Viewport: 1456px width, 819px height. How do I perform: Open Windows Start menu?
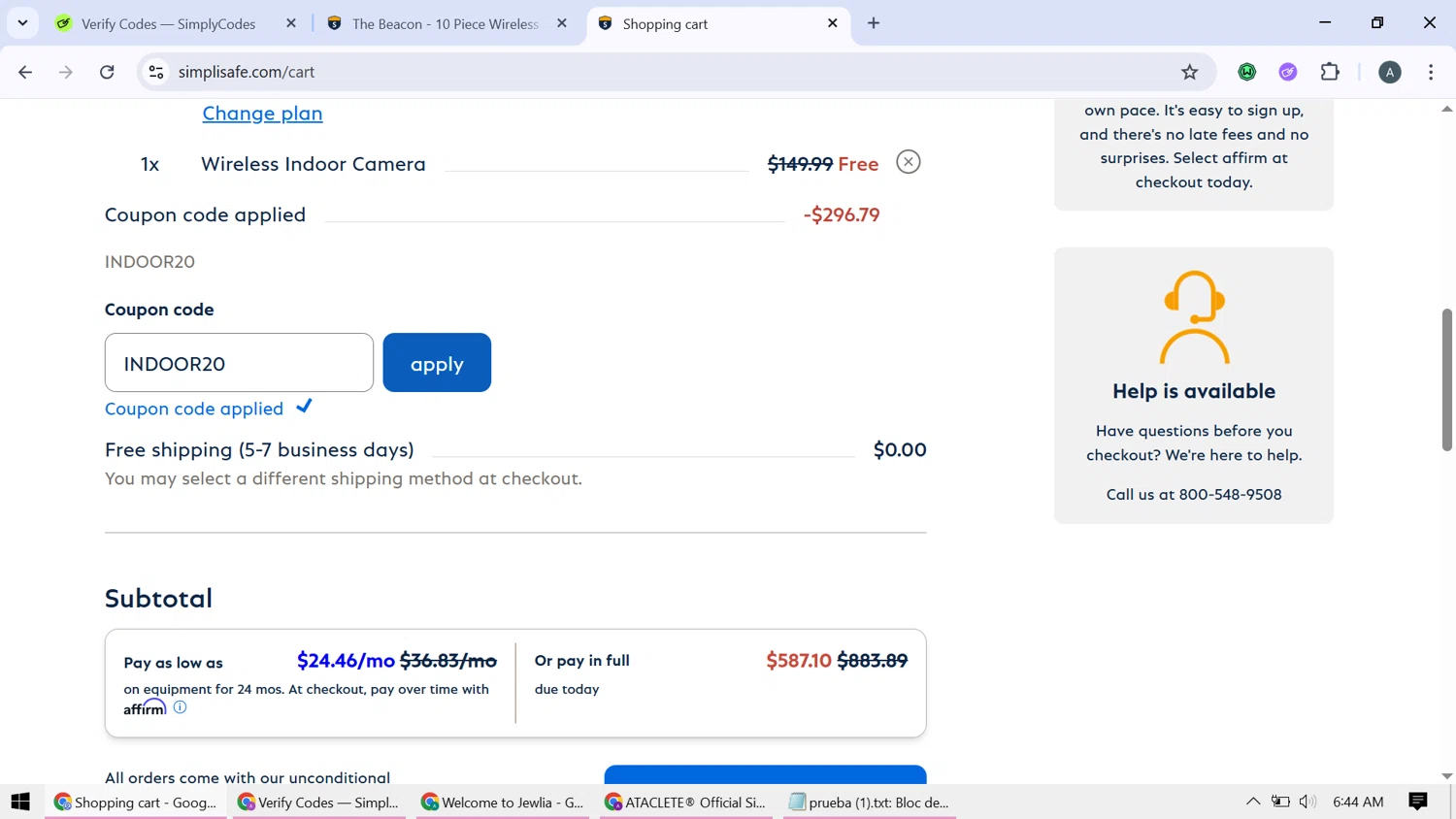pos(20,802)
